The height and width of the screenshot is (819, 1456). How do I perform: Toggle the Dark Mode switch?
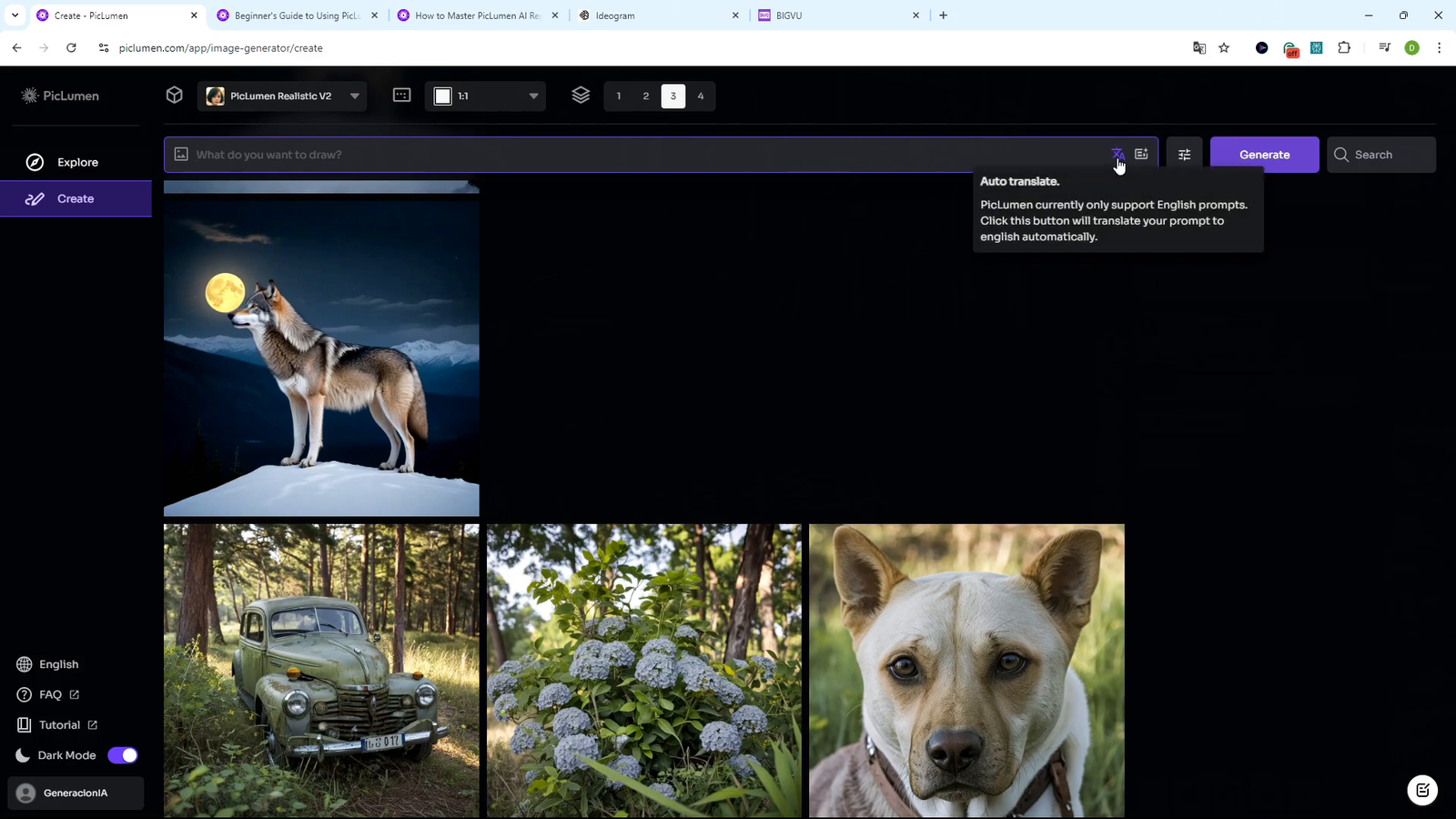[x=123, y=755]
